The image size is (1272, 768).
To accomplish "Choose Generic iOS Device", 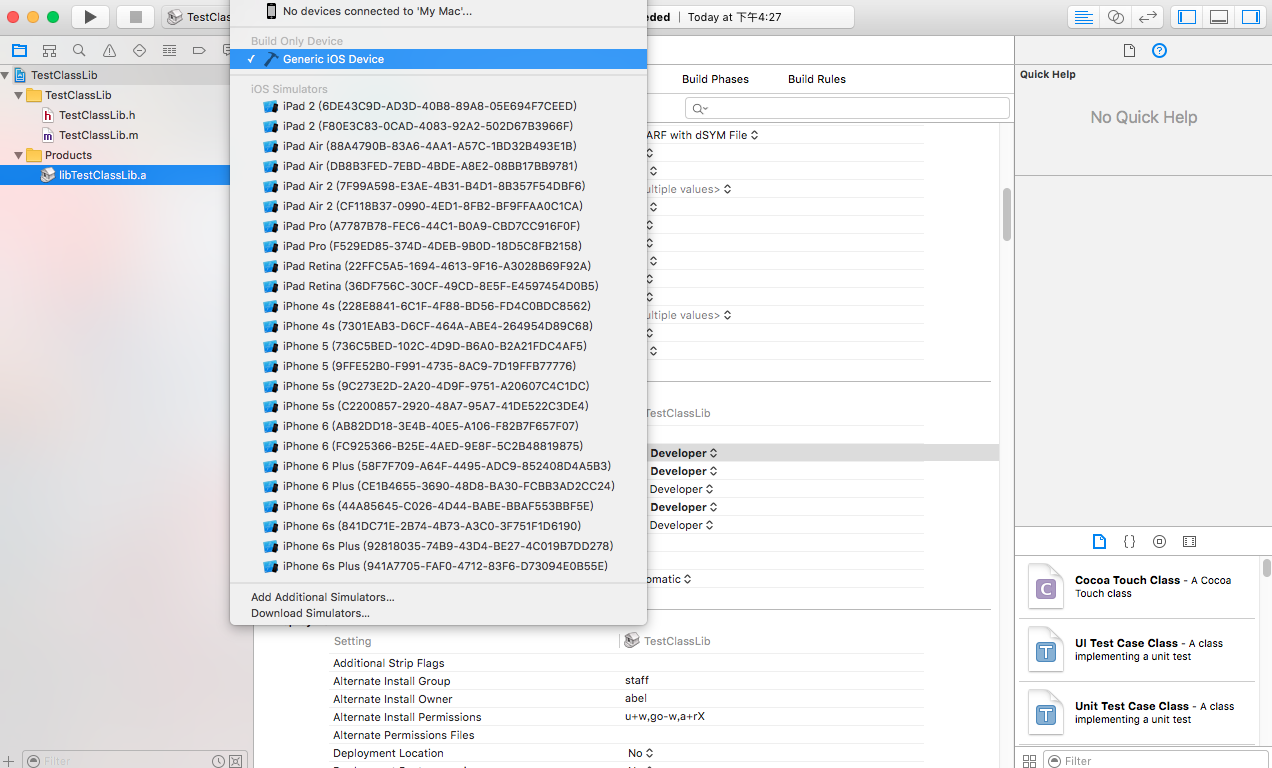I will click(438, 59).
